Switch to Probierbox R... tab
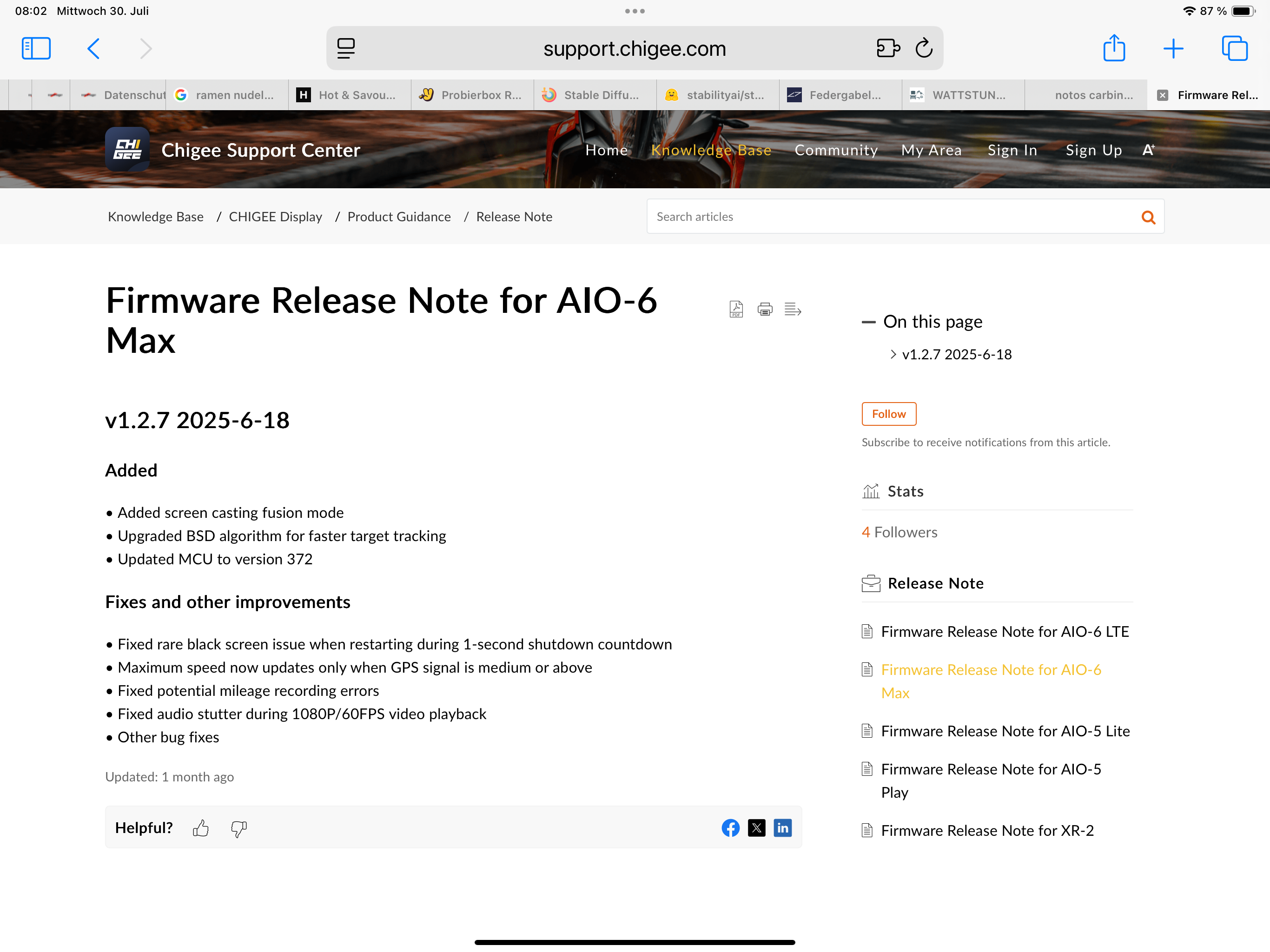1270x952 pixels. [472, 95]
